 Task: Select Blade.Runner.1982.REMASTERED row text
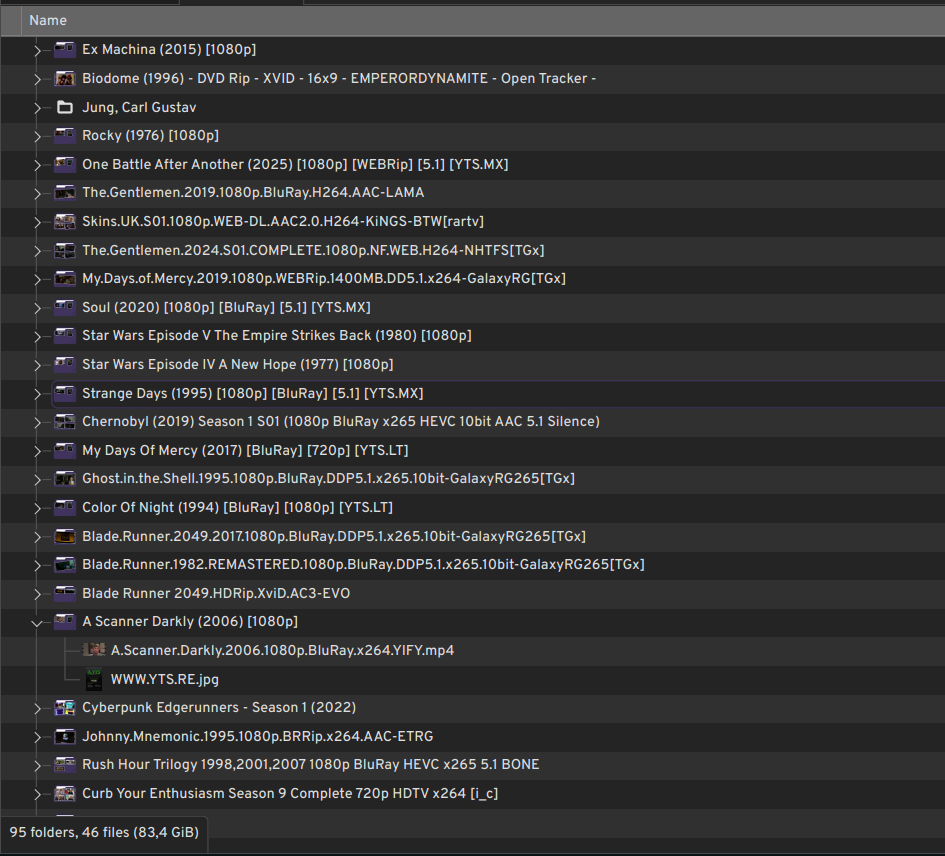[x=363, y=564]
